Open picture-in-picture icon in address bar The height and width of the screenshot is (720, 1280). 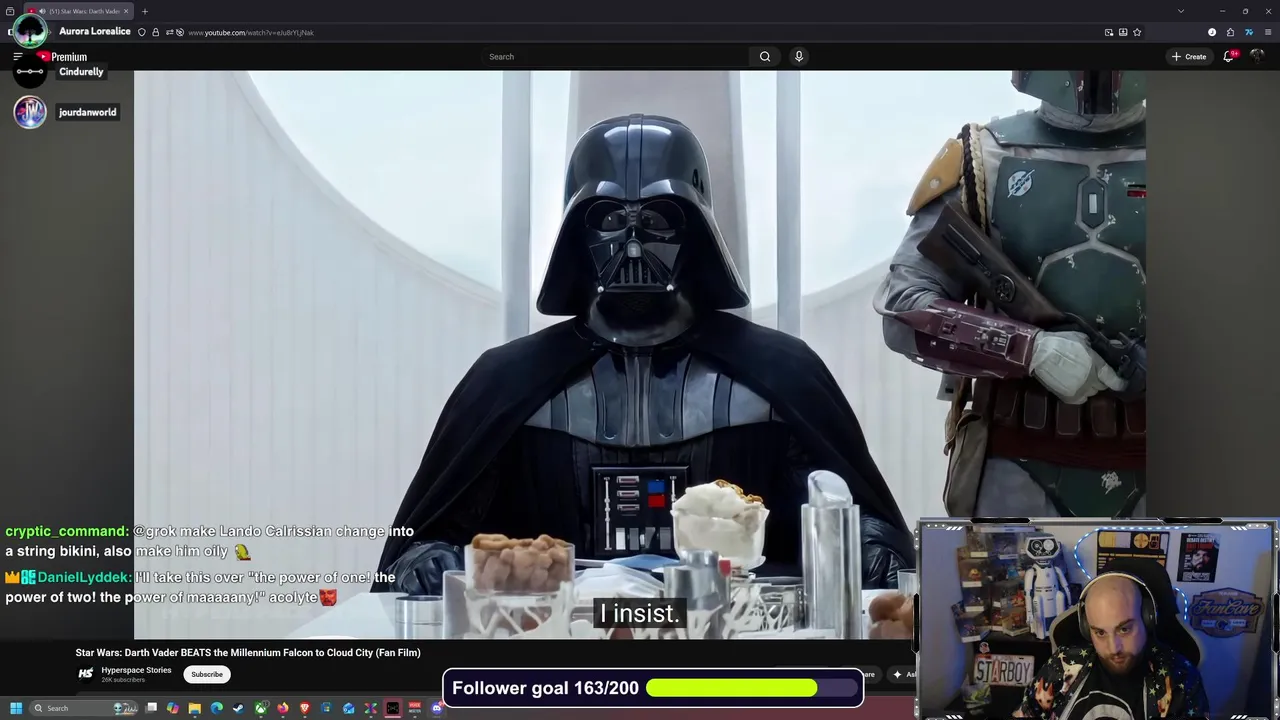click(x=1108, y=32)
